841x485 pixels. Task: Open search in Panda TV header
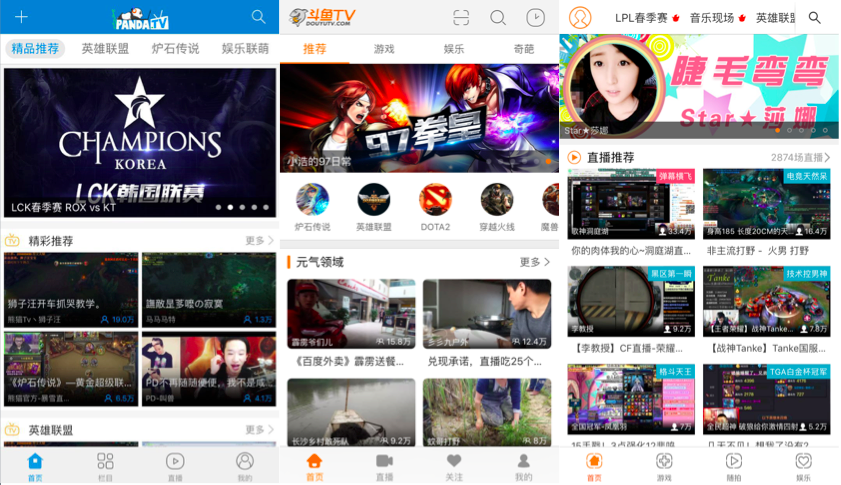[259, 17]
